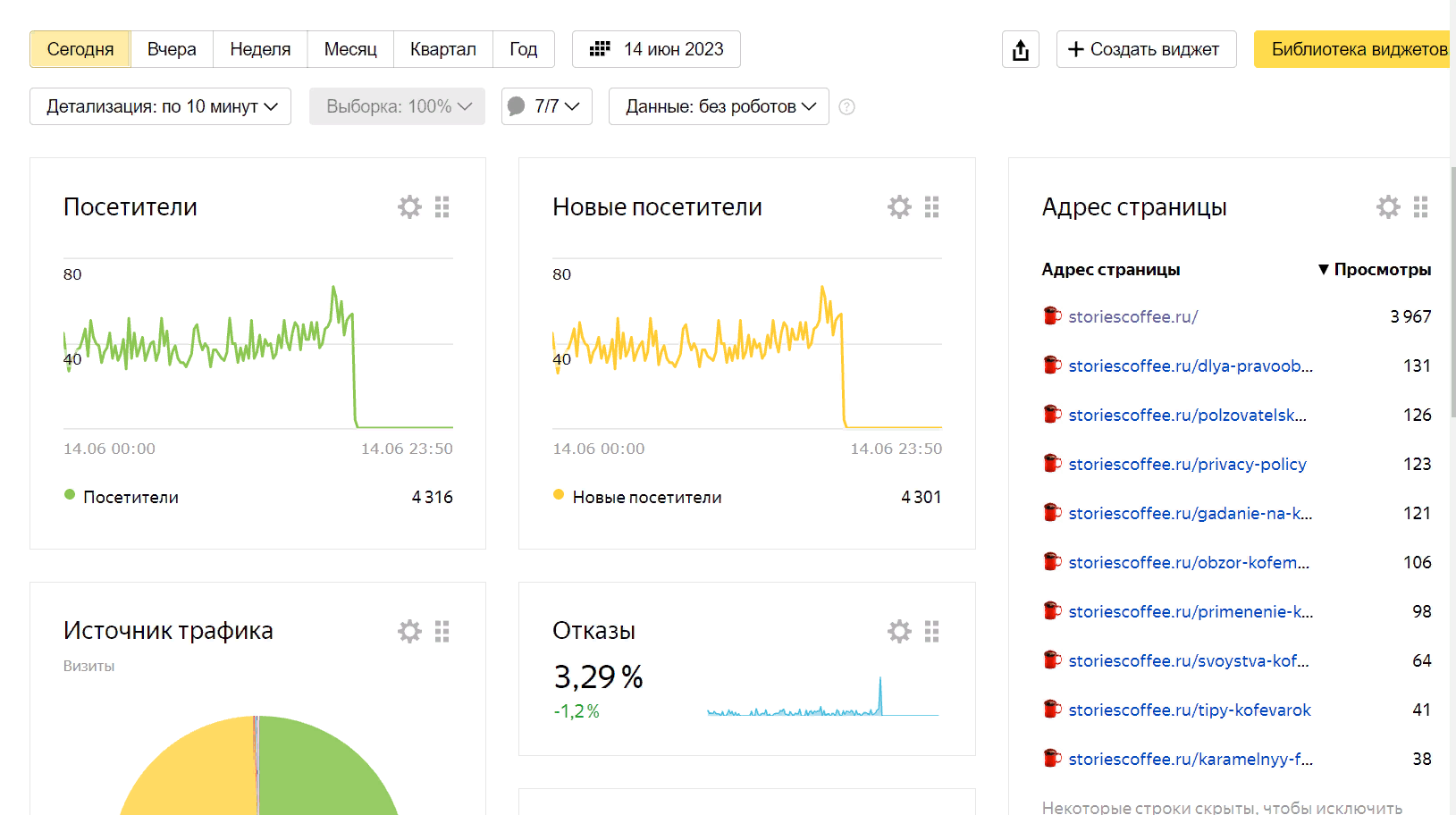
Task: Toggle green Посетители legend marker
Action: click(x=70, y=495)
